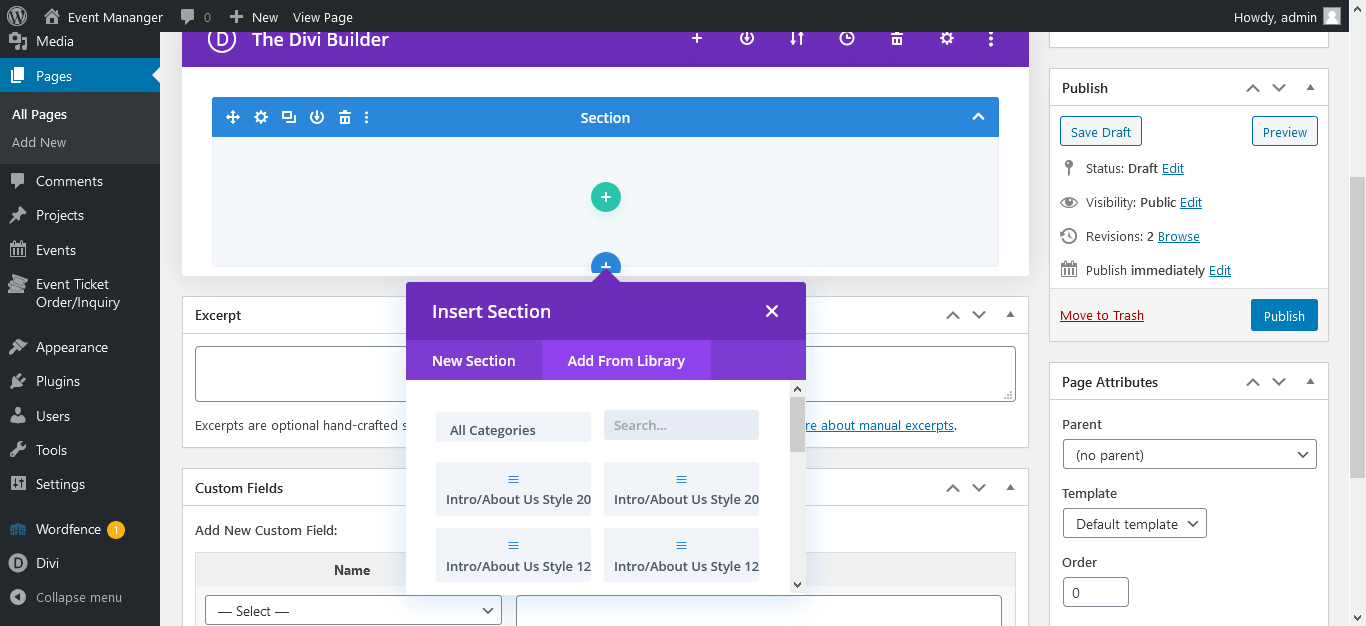Open Wordfence menu in sidebar

click(80, 529)
